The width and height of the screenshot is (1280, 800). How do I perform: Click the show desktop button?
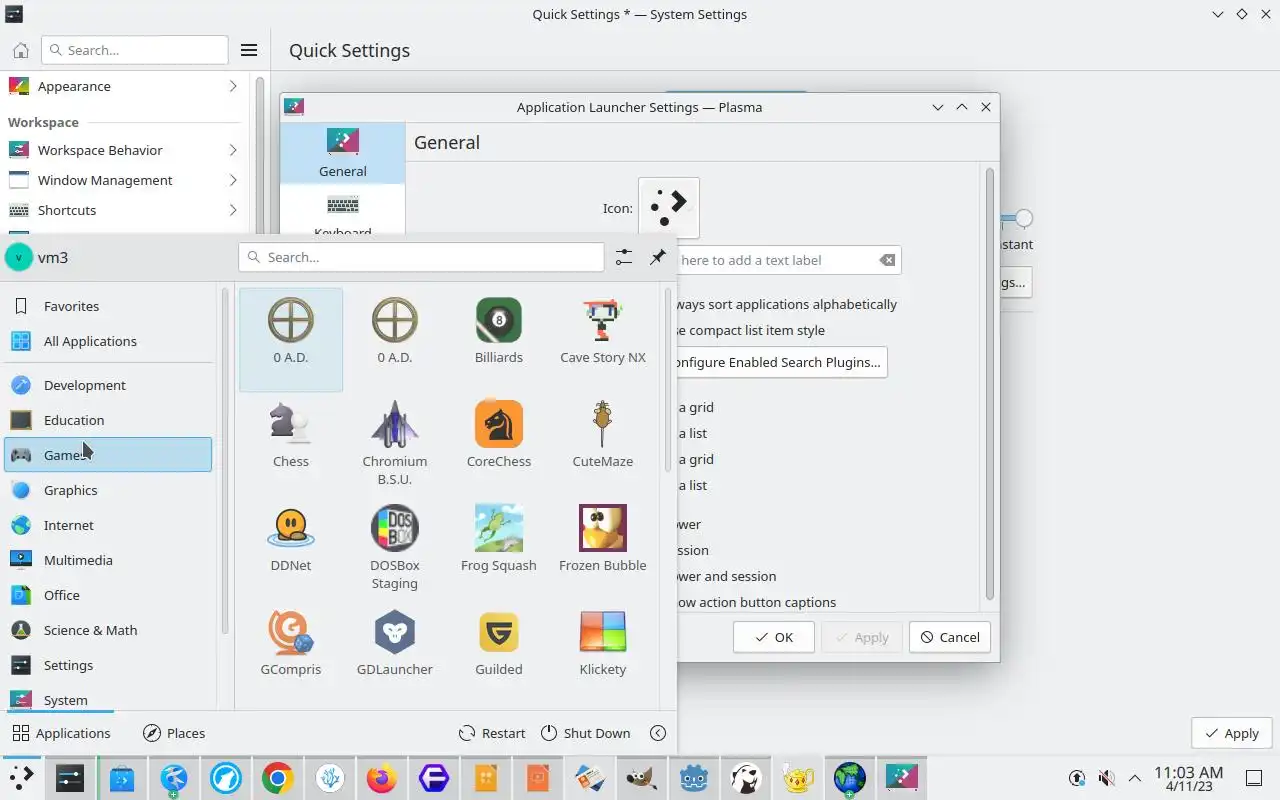tap(1253, 778)
